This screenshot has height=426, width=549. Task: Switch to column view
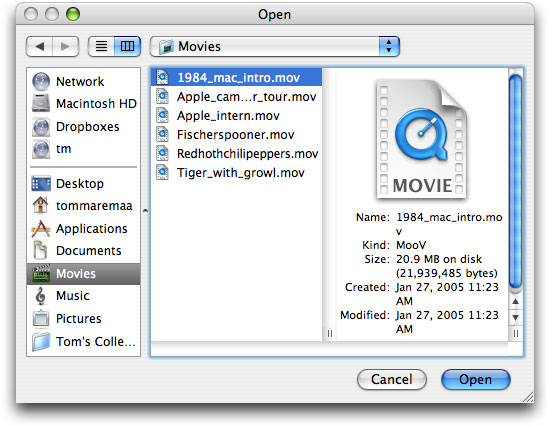click(127, 46)
